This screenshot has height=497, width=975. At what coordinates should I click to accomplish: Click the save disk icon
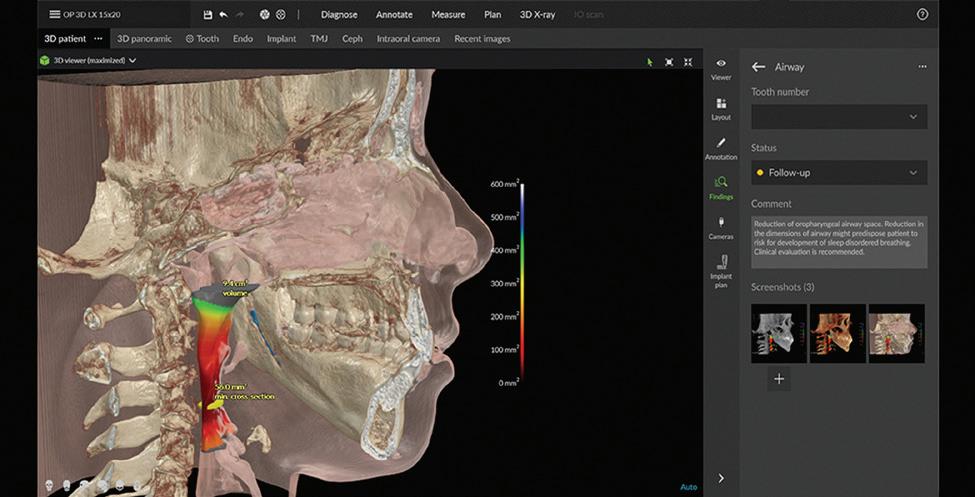207,15
